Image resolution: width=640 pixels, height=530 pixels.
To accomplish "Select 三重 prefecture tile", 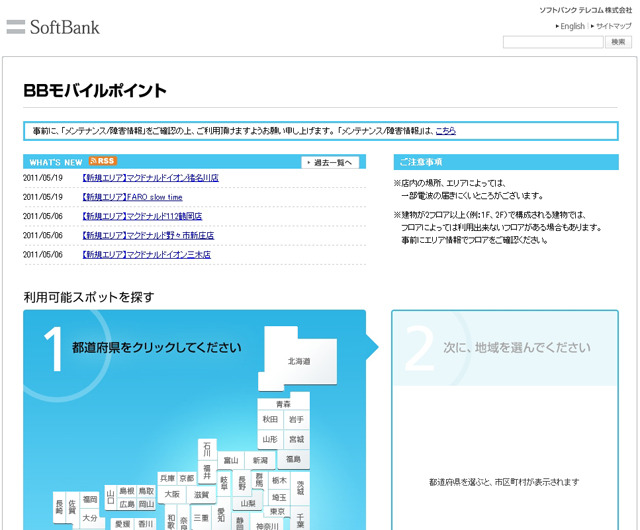I will click(x=201, y=518).
